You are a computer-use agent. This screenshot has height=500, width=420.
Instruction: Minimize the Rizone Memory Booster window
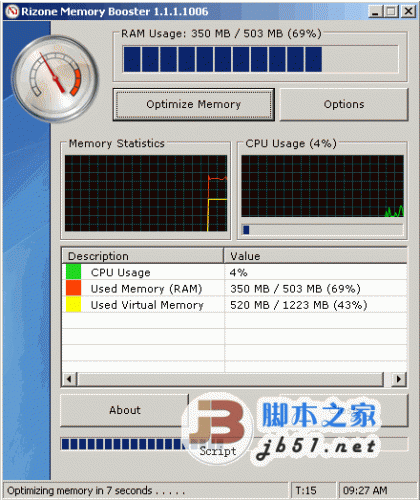(x=375, y=12)
